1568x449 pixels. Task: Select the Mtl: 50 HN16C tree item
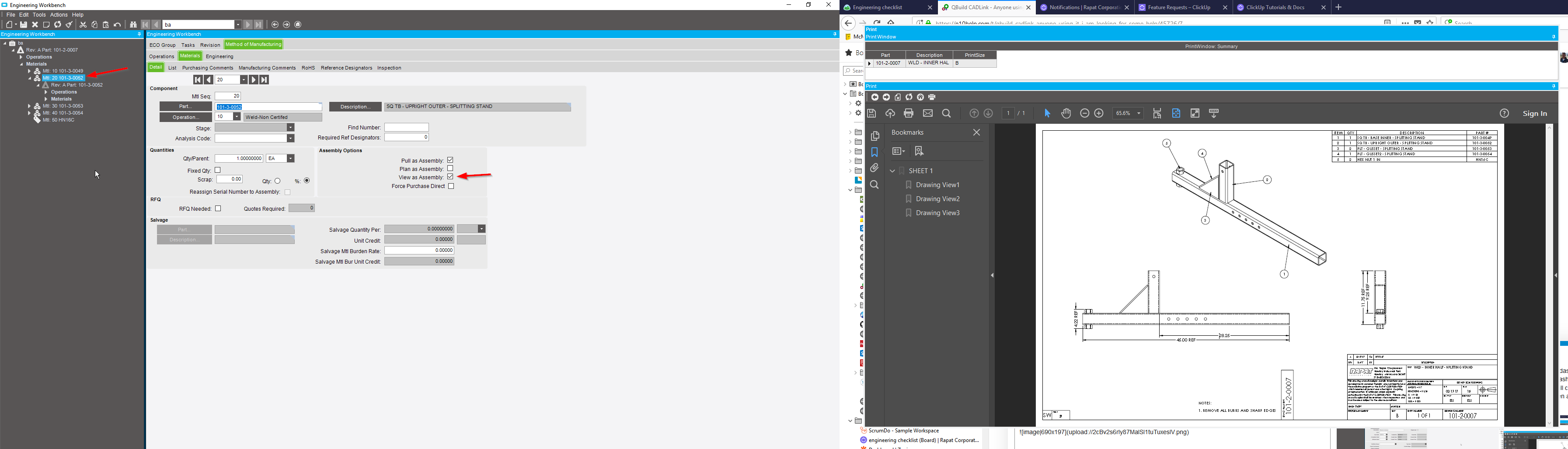[59, 121]
